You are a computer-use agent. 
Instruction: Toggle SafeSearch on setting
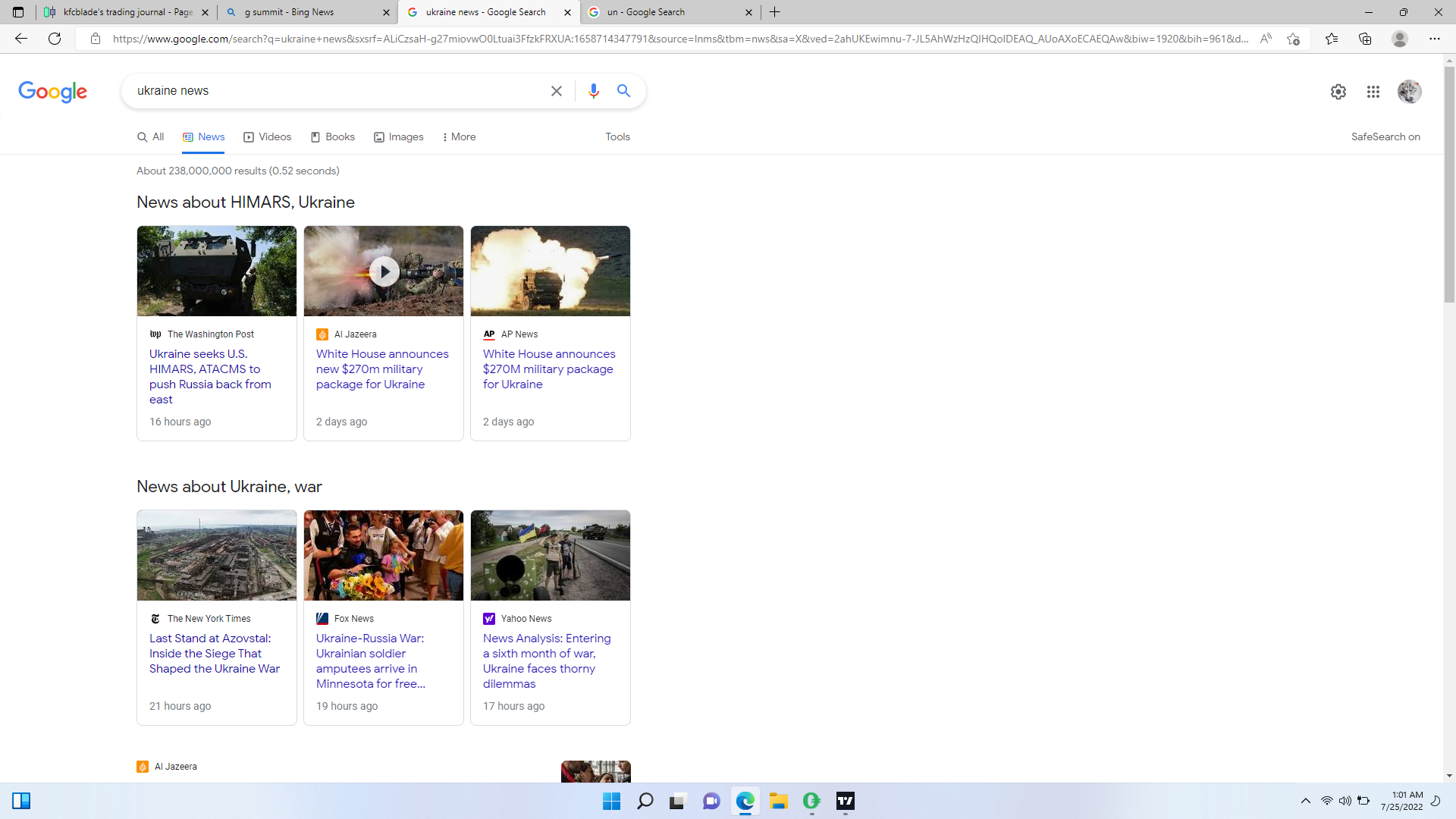coord(1385,136)
